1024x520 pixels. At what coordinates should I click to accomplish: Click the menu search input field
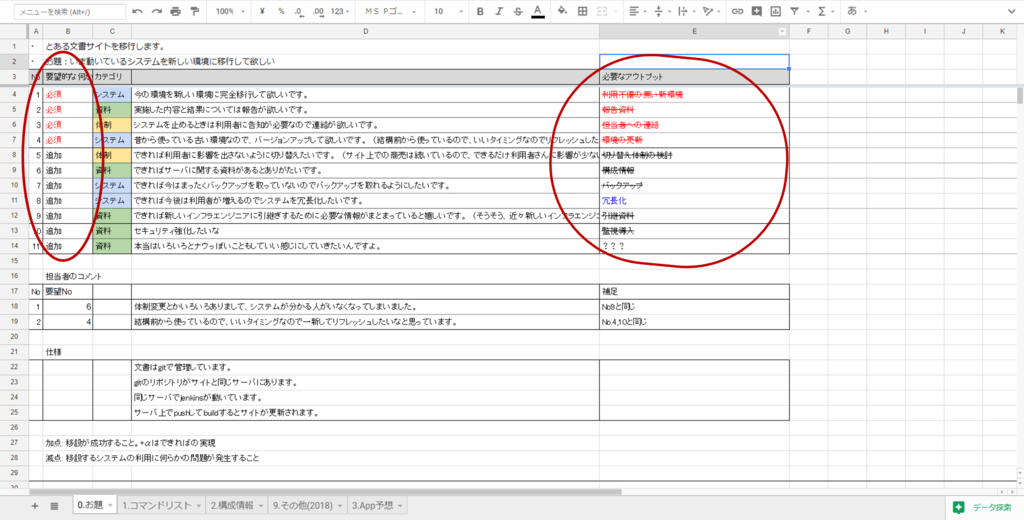point(68,11)
